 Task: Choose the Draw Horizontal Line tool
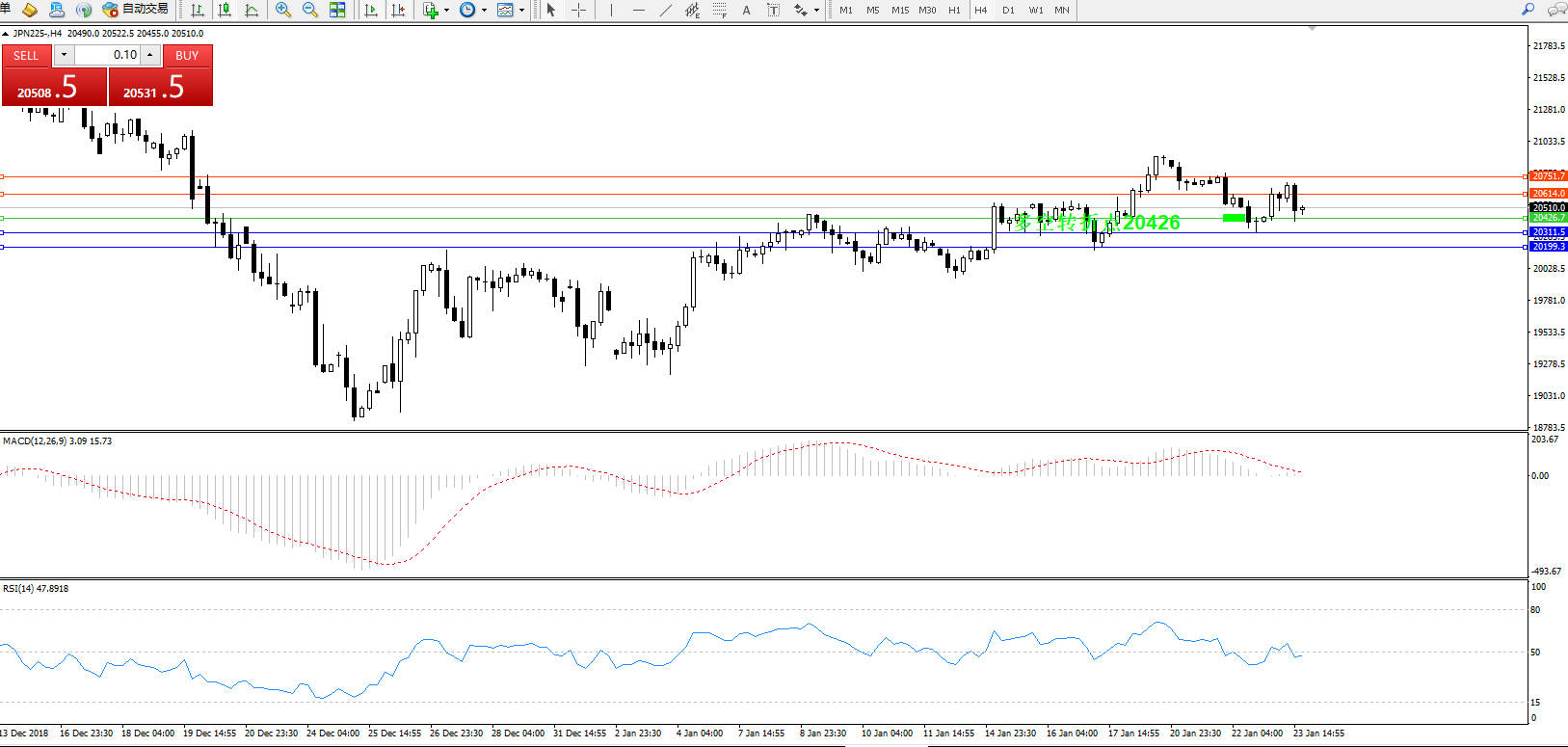coord(639,10)
